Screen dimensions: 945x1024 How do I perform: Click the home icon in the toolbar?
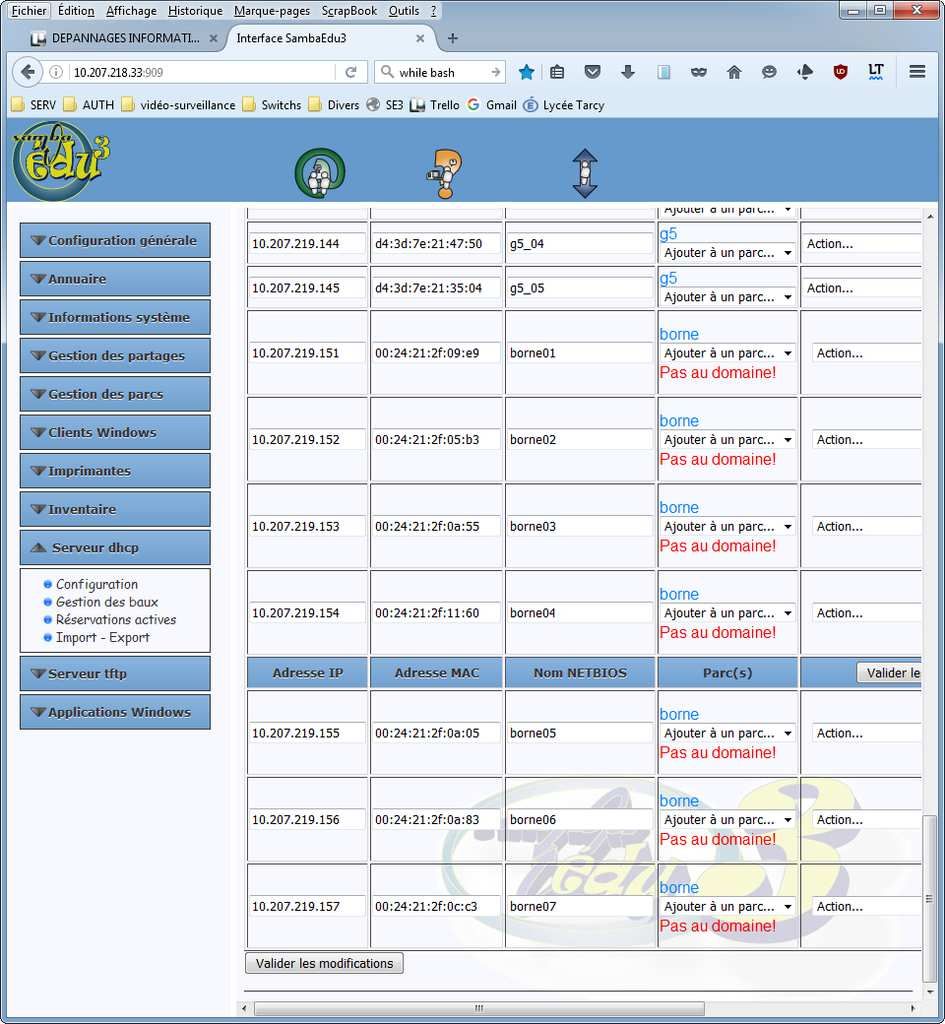(734, 72)
